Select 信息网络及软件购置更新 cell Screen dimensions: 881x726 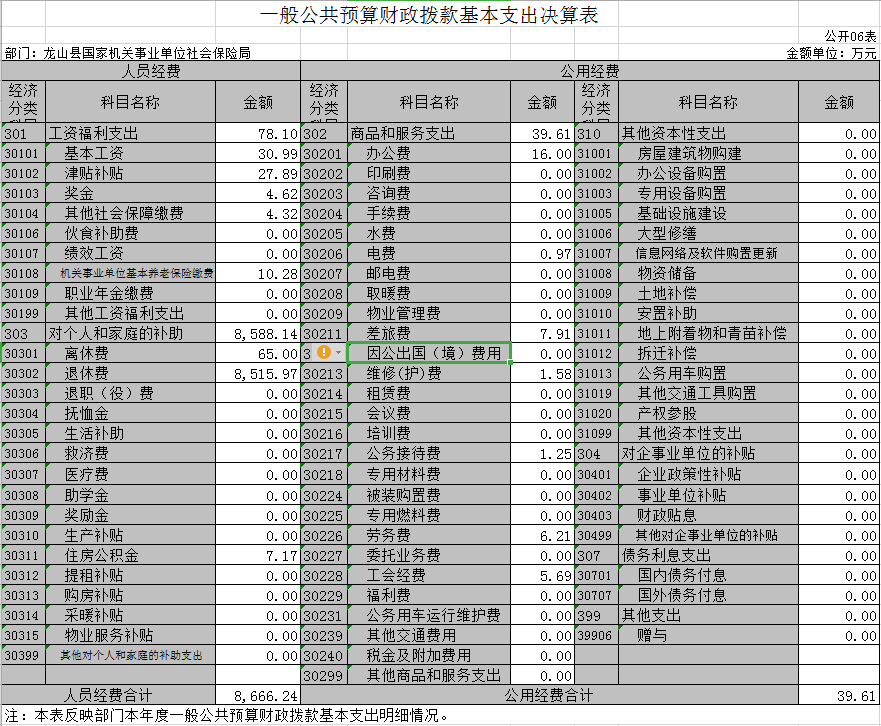tap(708, 253)
